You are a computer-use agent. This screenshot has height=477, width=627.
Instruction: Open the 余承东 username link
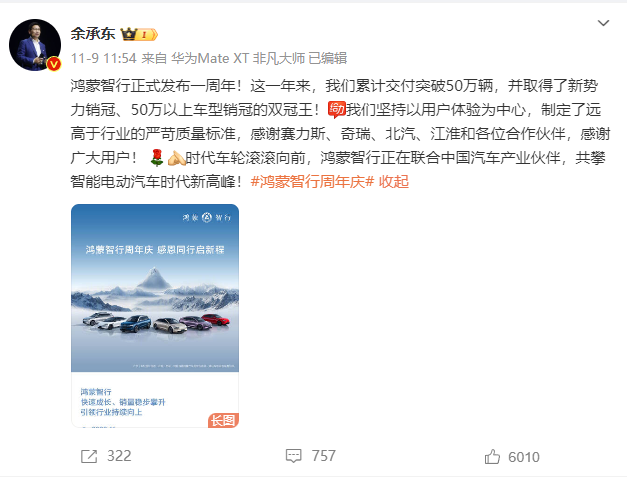(x=93, y=34)
